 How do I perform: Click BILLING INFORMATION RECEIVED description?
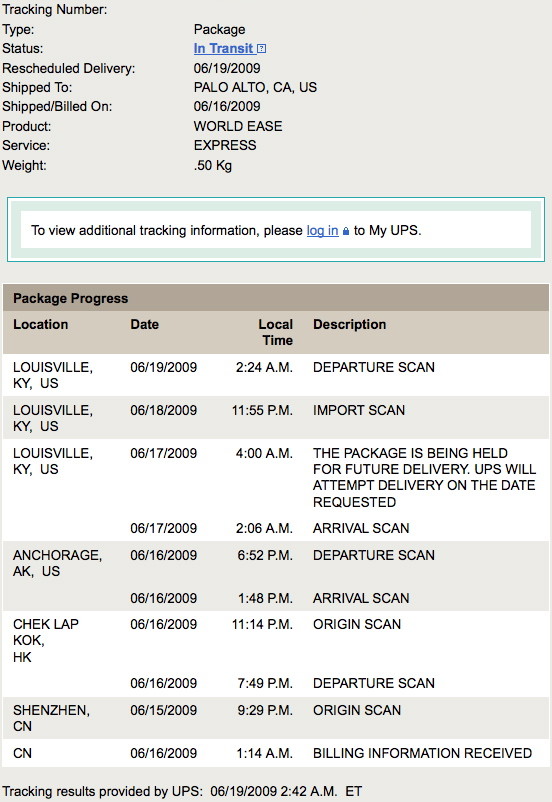[422, 753]
